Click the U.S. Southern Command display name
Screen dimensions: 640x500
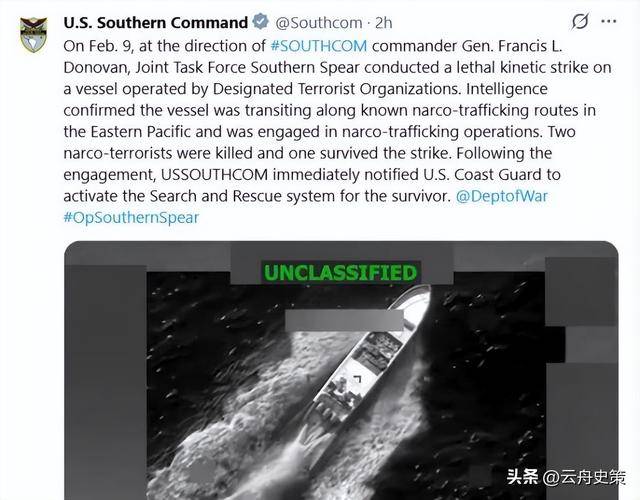156,22
